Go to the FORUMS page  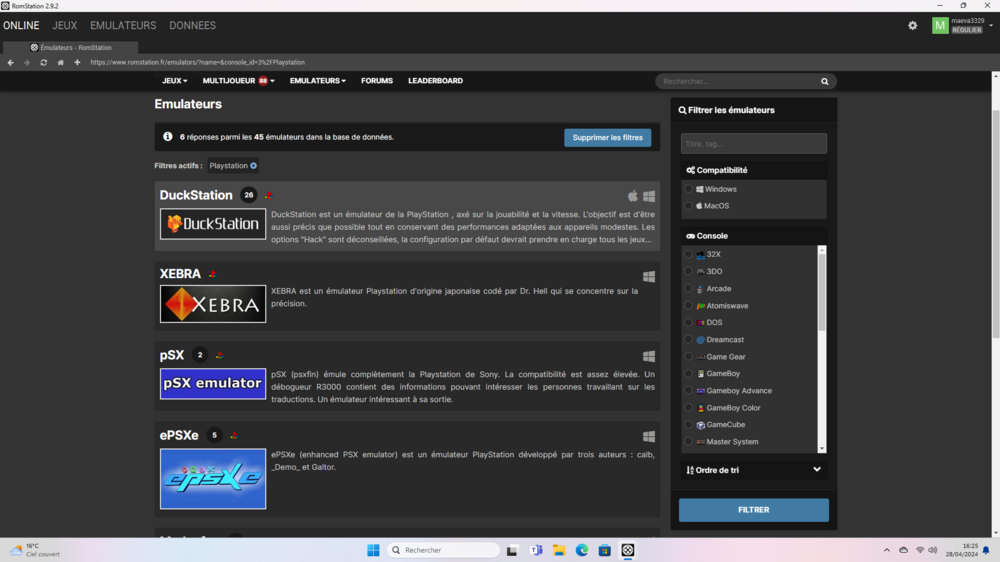377,81
